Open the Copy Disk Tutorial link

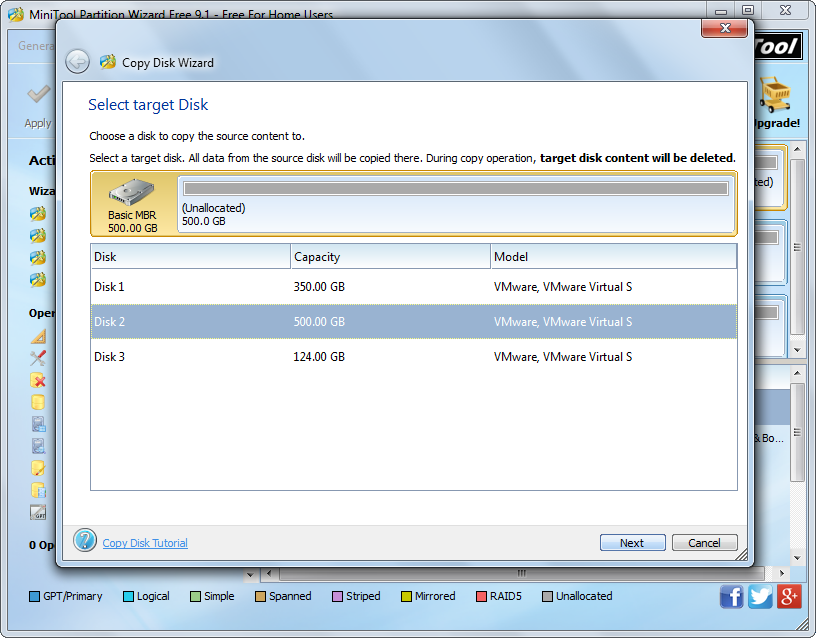(x=145, y=543)
